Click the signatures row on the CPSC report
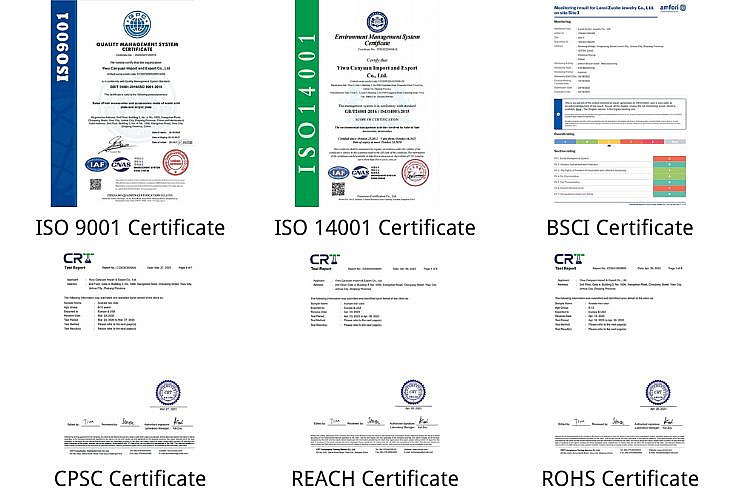Viewport: 750px width, 500px height. [x=132, y=423]
